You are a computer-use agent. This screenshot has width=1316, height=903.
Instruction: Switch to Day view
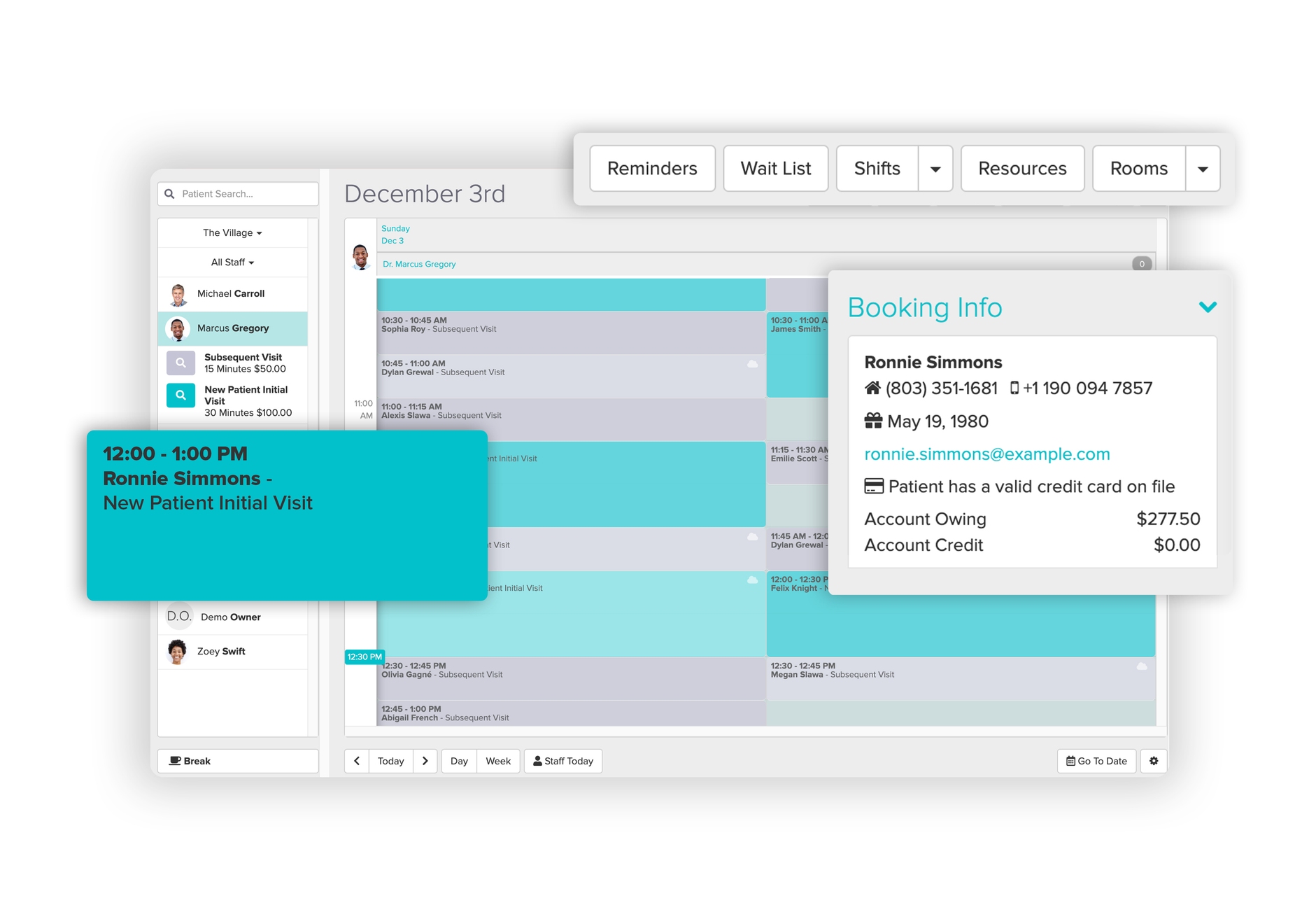point(459,761)
